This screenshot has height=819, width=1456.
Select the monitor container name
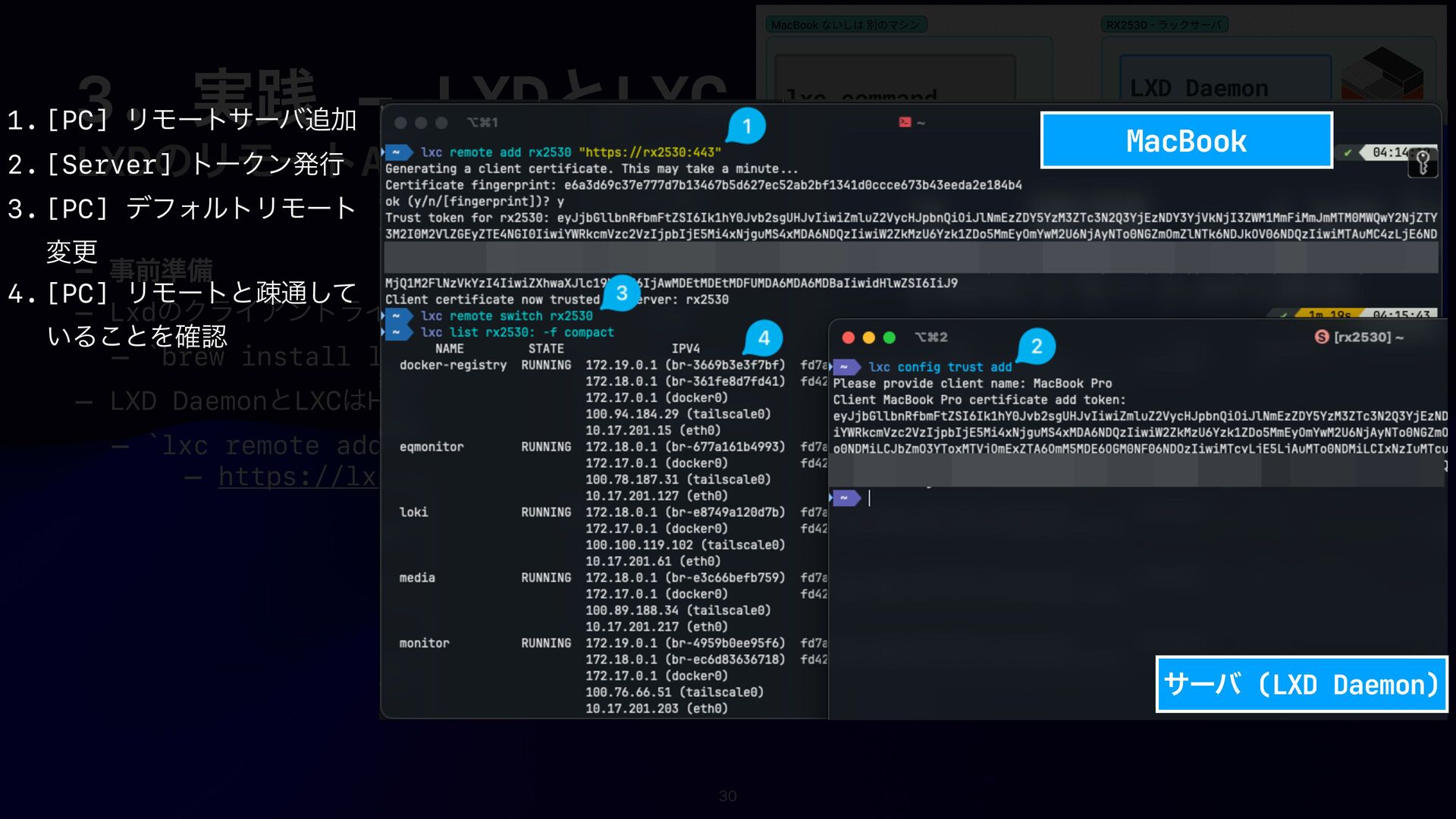pyautogui.click(x=425, y=643)
